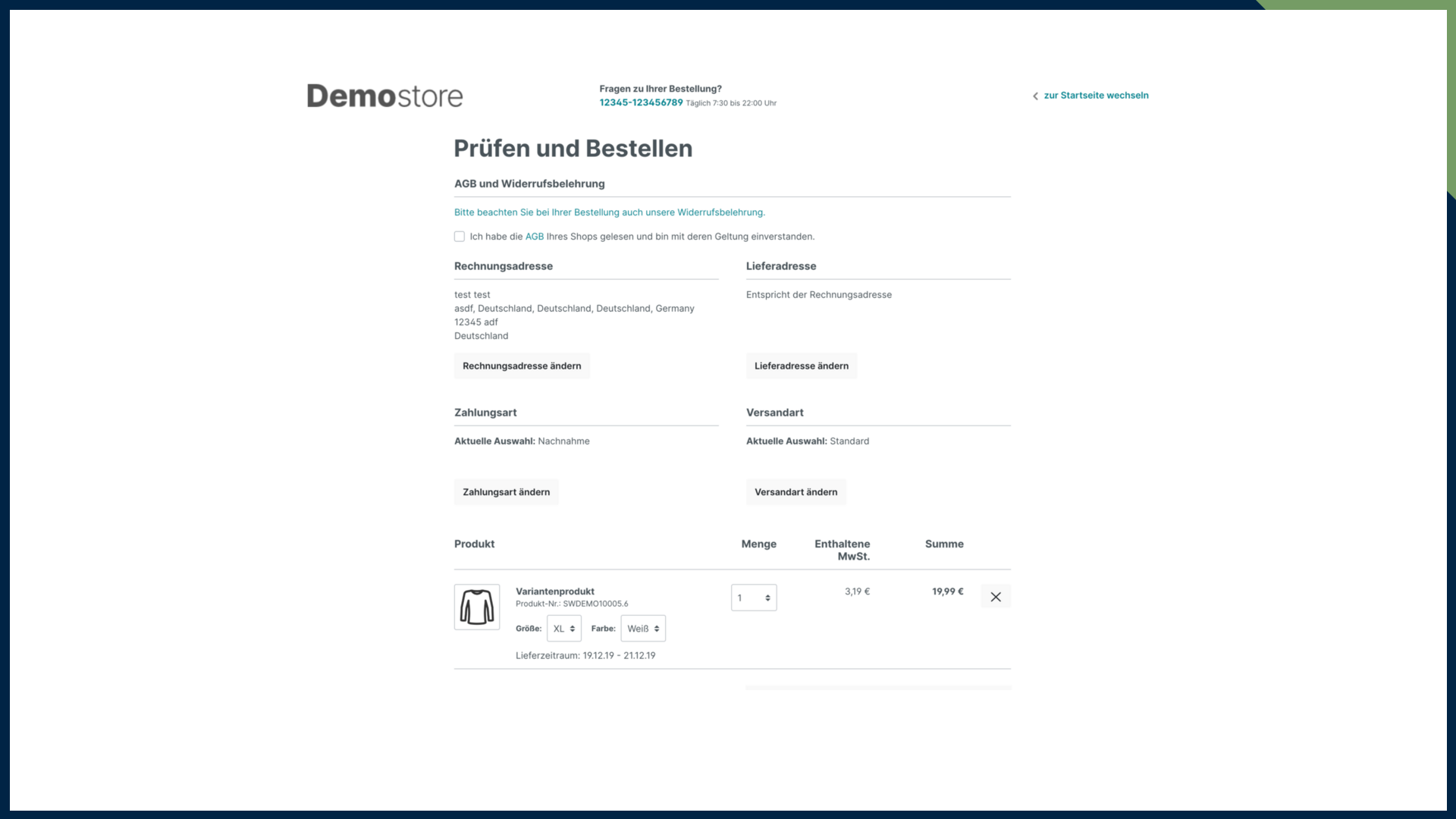Open the Größe XL dropdown
This screenshot has width=1456, height=819.
point(563,629)
